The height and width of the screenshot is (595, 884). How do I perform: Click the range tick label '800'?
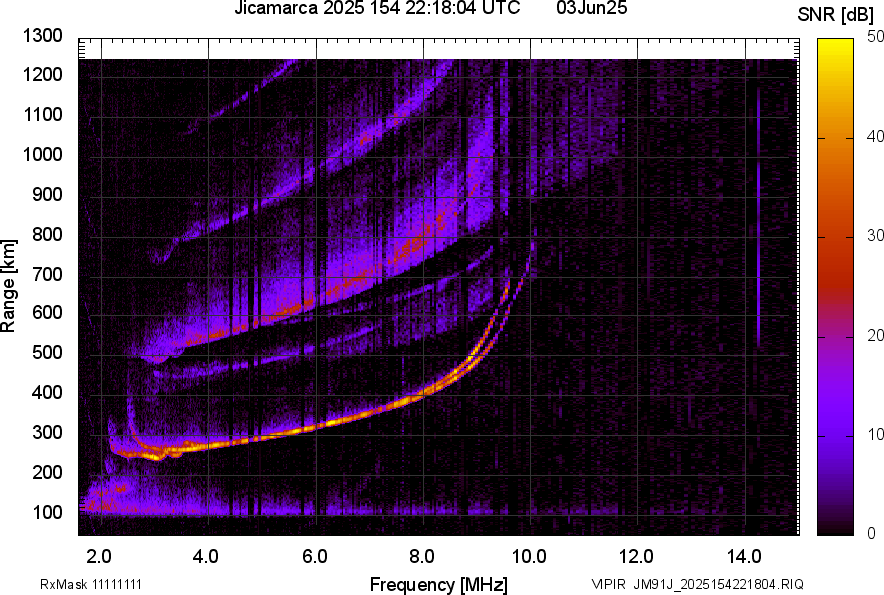coord(47,234)
